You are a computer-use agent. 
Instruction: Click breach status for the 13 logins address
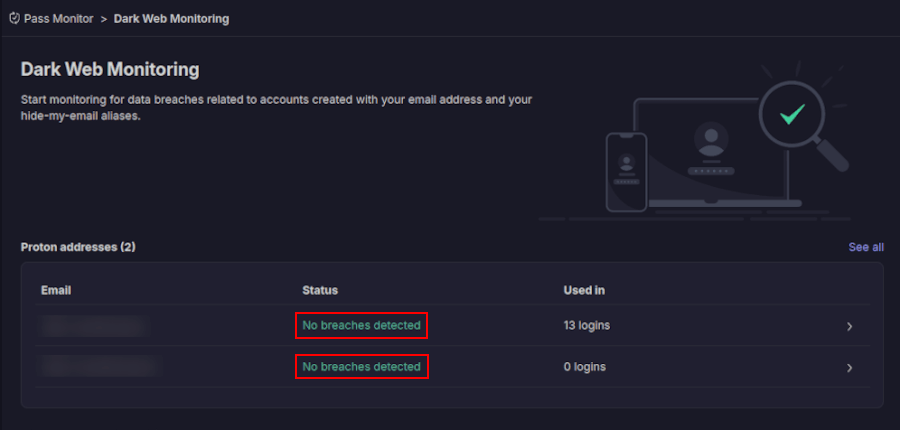click(x=361, y=326)
